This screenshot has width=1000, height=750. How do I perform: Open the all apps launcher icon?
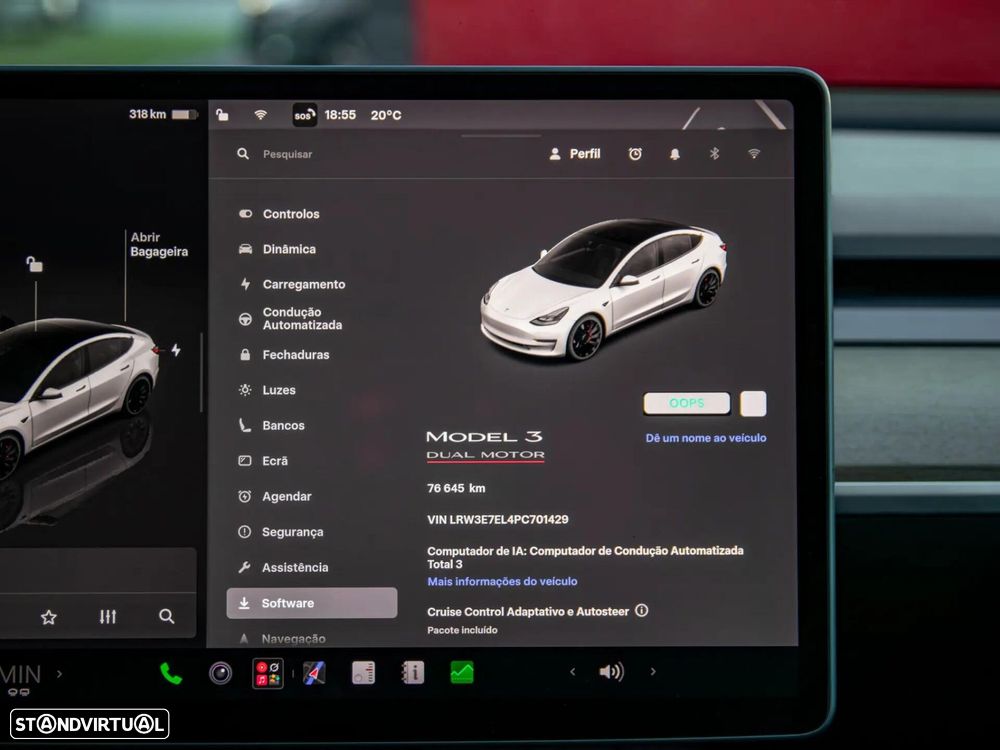coord(268,673)
